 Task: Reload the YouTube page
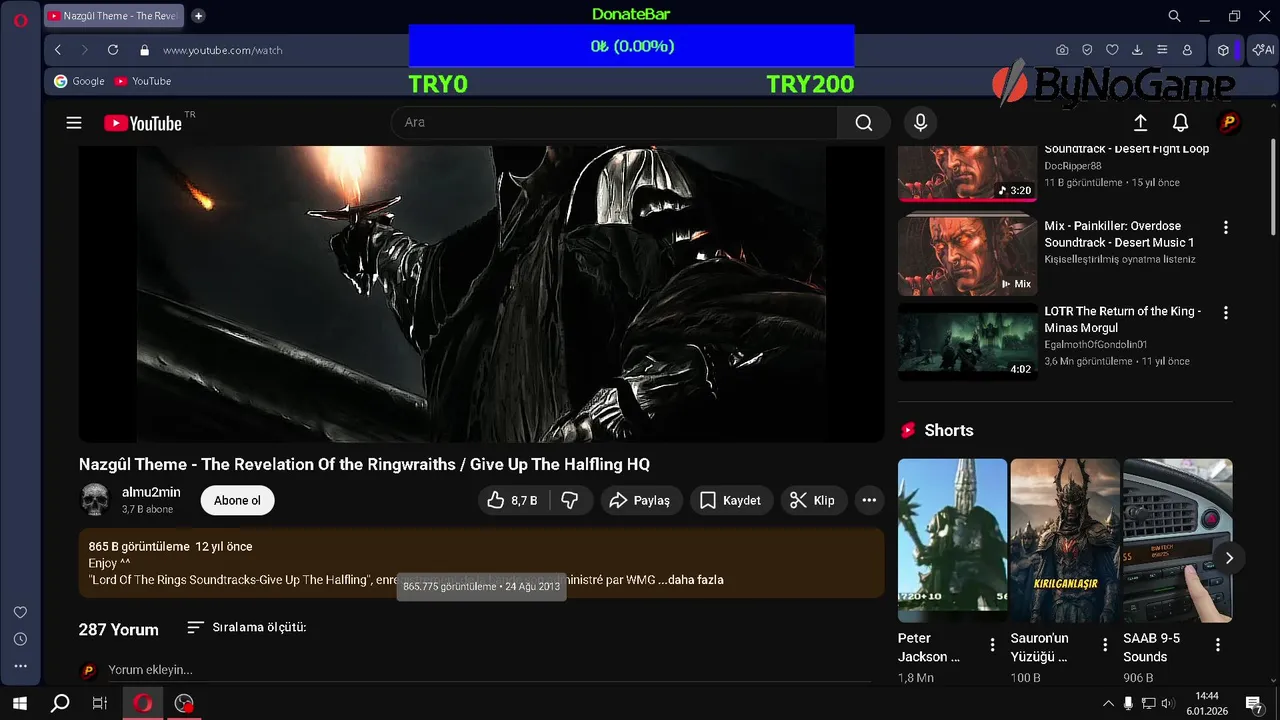tap(113, 50)
